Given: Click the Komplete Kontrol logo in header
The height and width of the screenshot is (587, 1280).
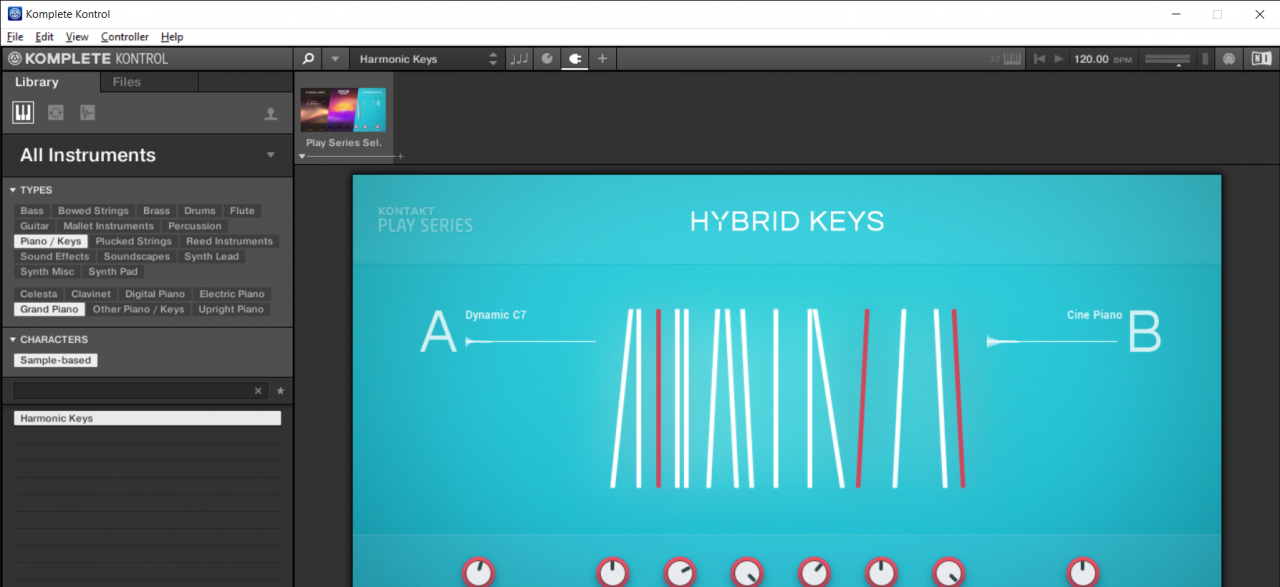Looking at the screenshot, I should click(88, 59).
